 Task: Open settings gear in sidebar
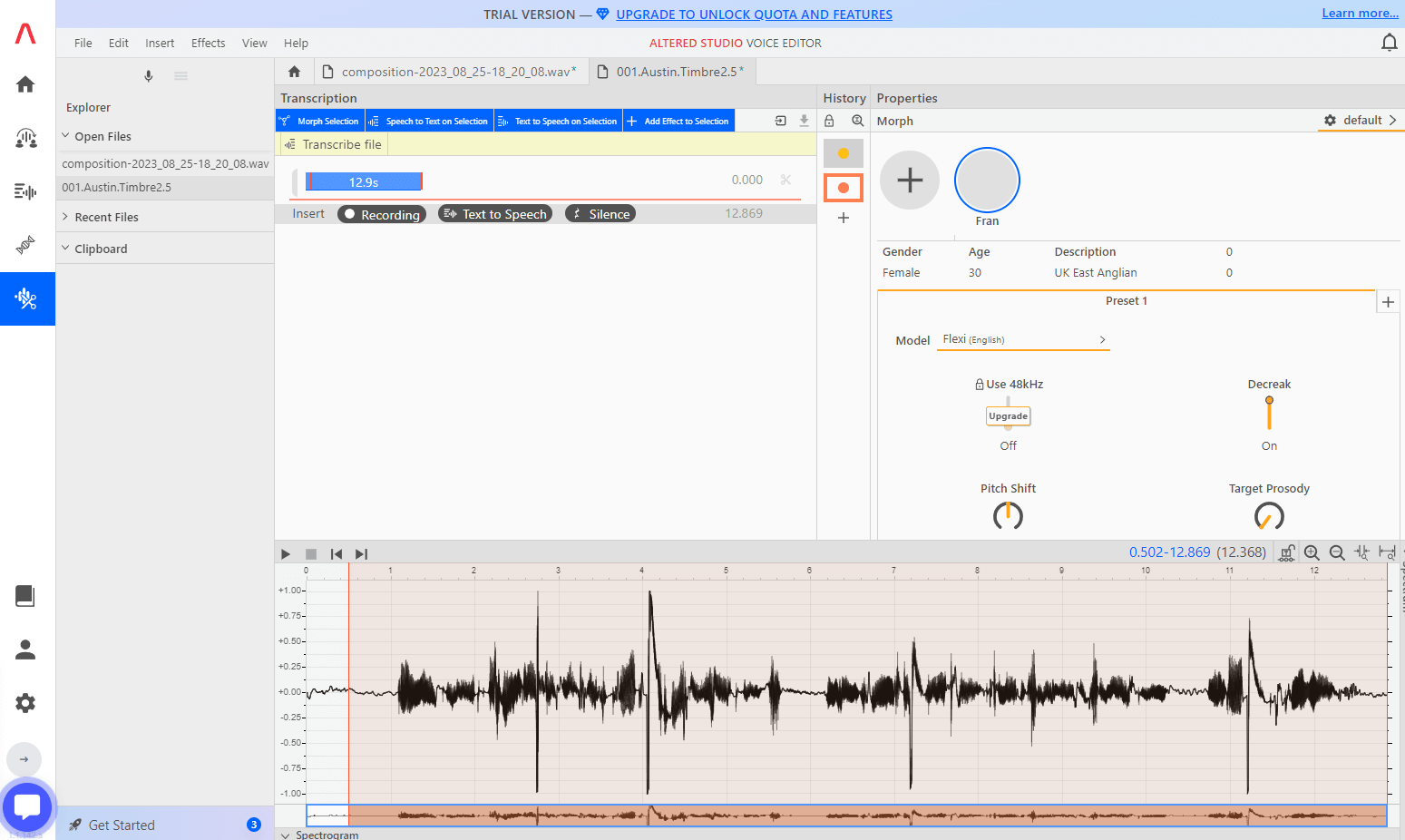coord(25,703)
